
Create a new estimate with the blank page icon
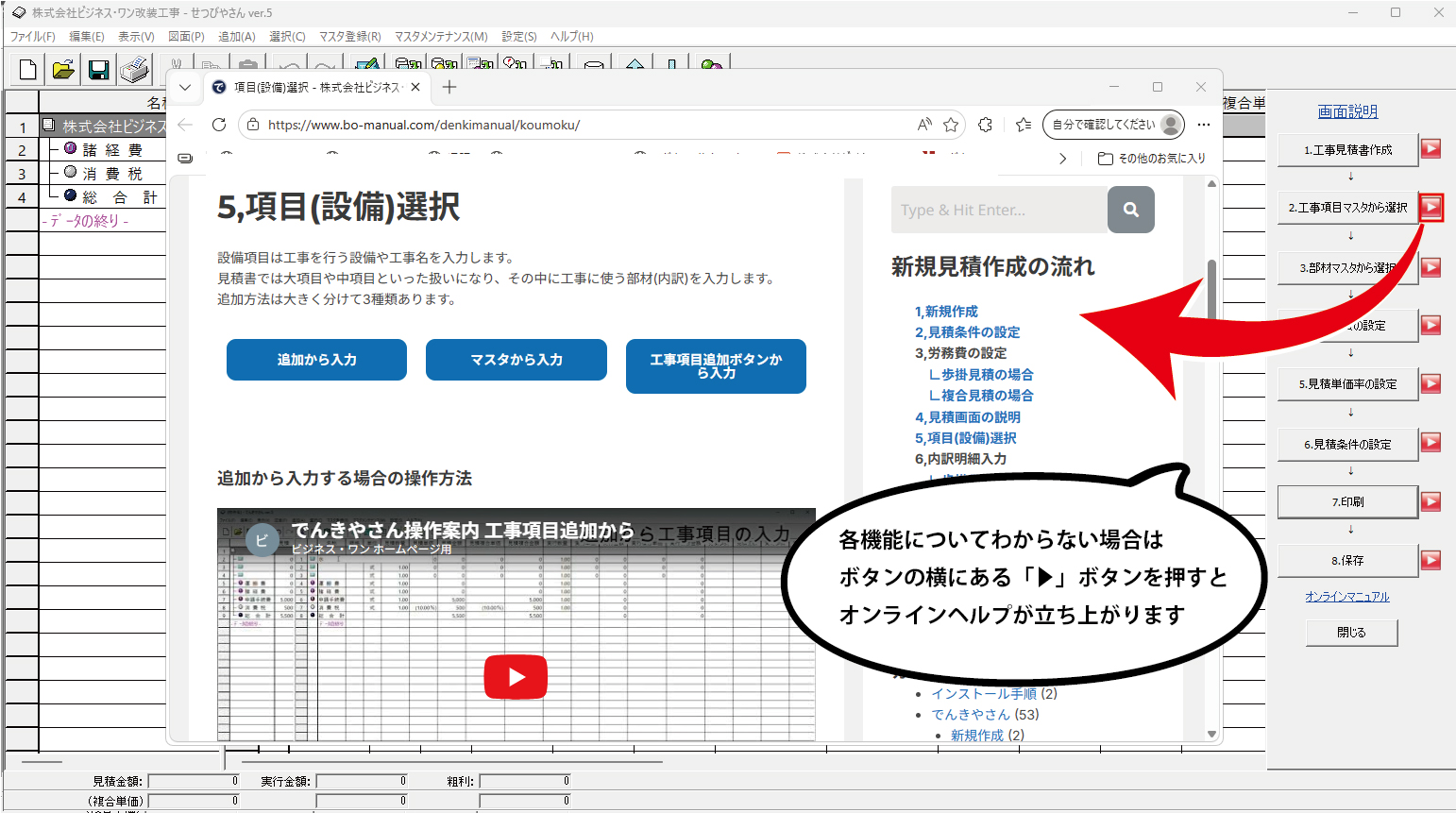(x=28, y=69)
